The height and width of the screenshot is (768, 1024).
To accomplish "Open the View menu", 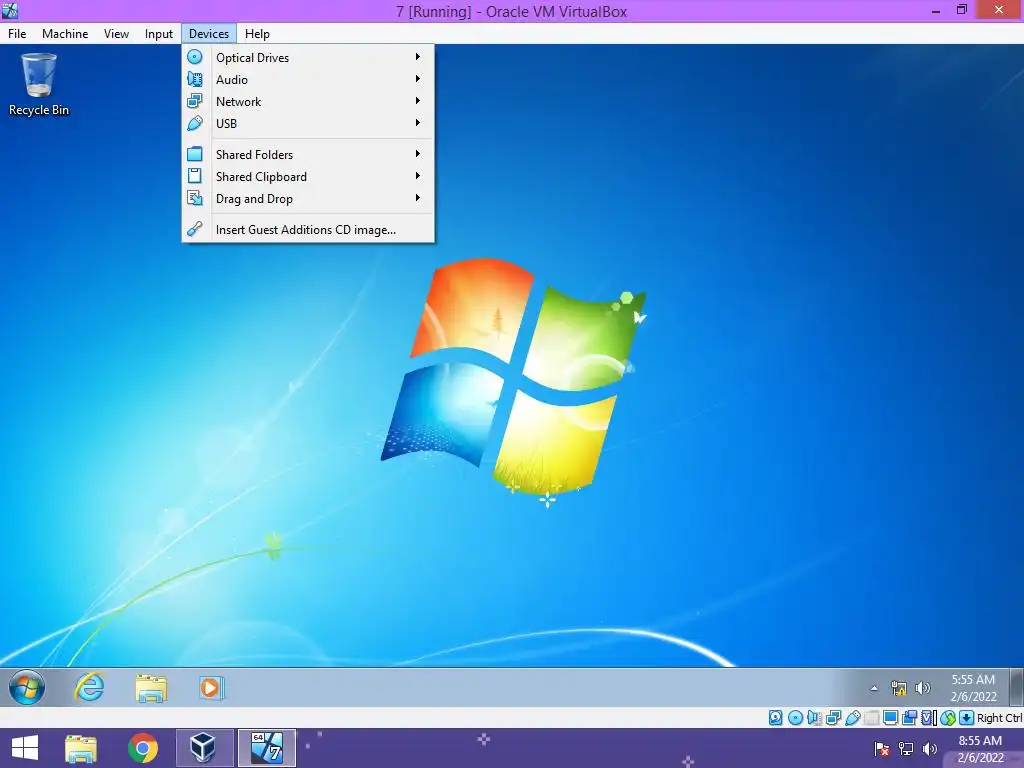I will (116, 34).
